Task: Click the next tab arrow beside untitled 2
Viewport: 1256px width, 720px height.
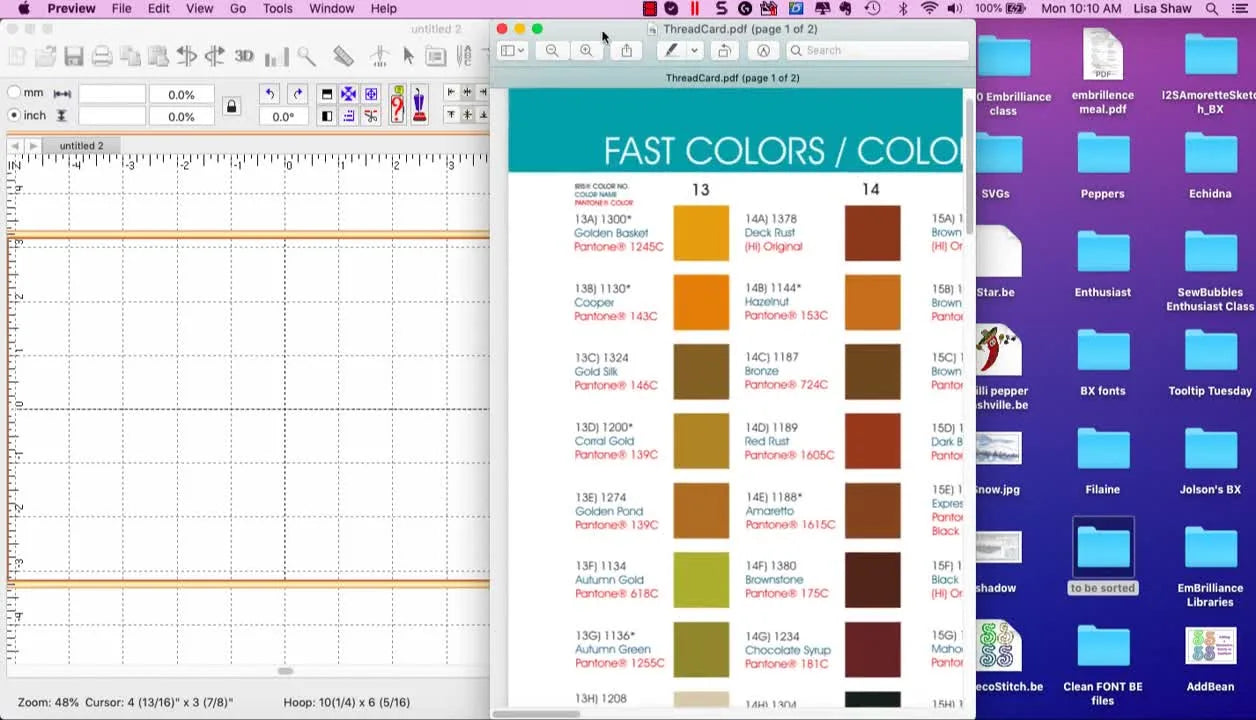Action: pyautogui.click(x=33, y=146)
